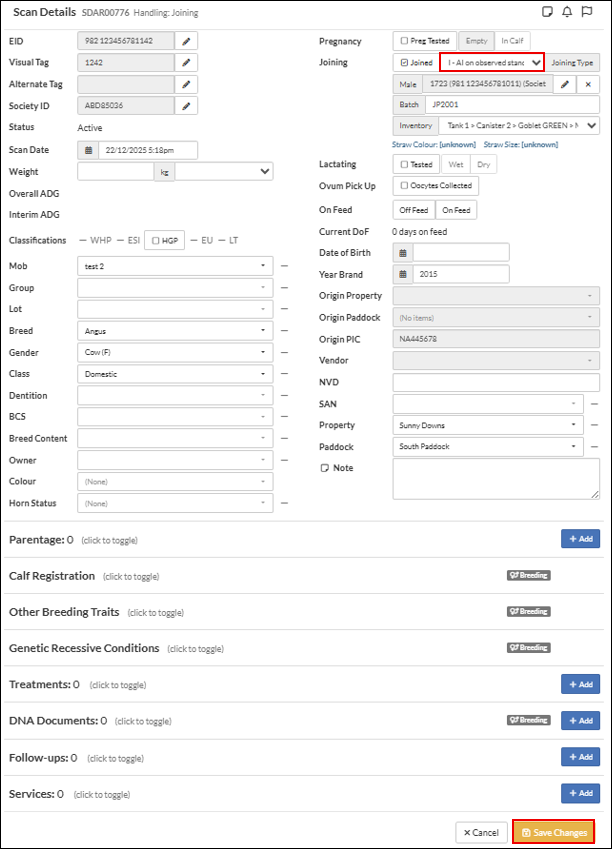
Task: Click the flag icon in header
Action: coord(588,12)
